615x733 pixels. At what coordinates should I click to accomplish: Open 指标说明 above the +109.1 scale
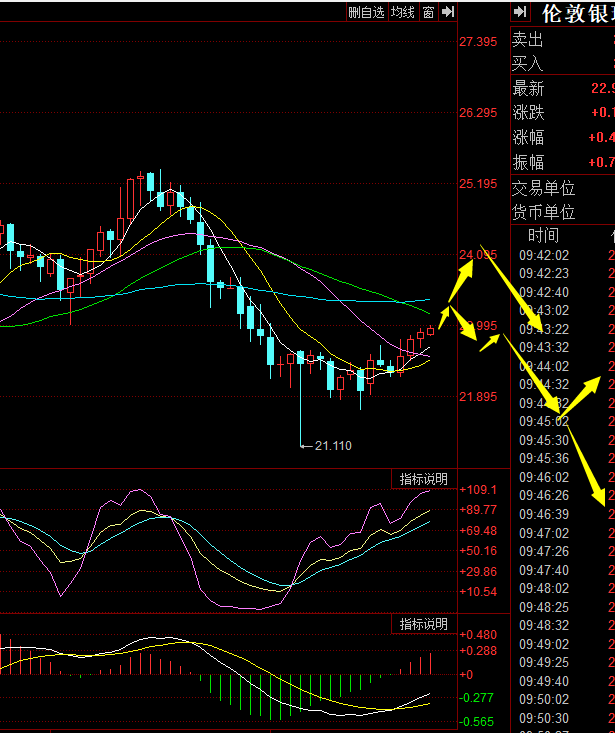coord(423,479)
